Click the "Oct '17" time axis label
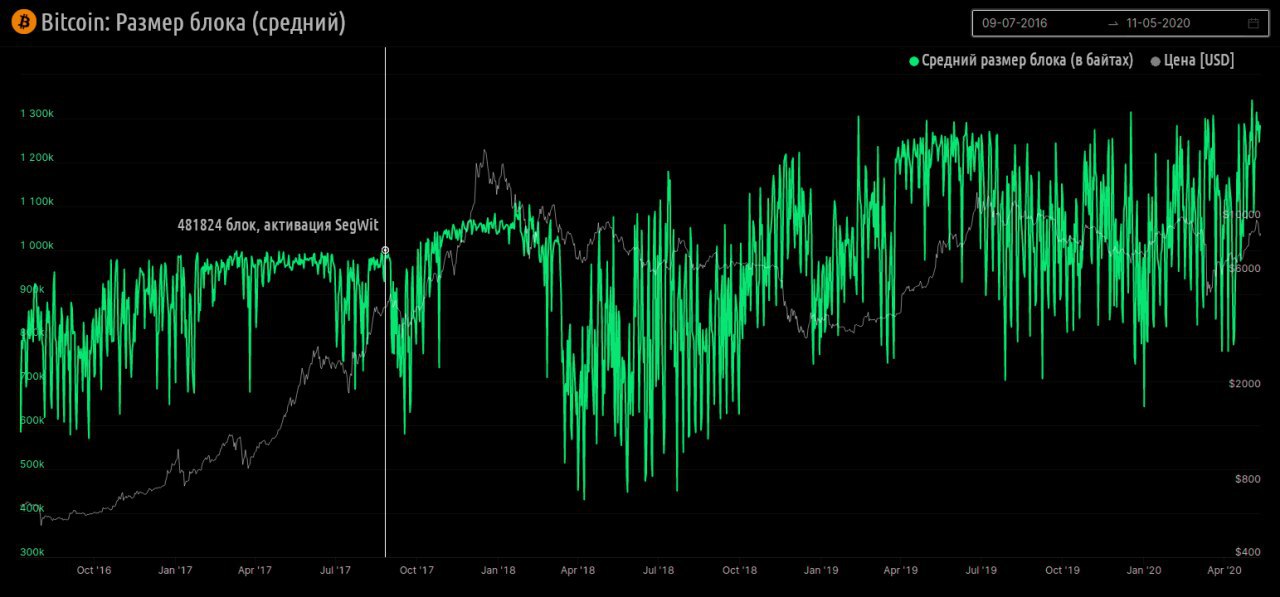Image resolution: width=1280 pixels, height=597 pixels. [416, 571]
